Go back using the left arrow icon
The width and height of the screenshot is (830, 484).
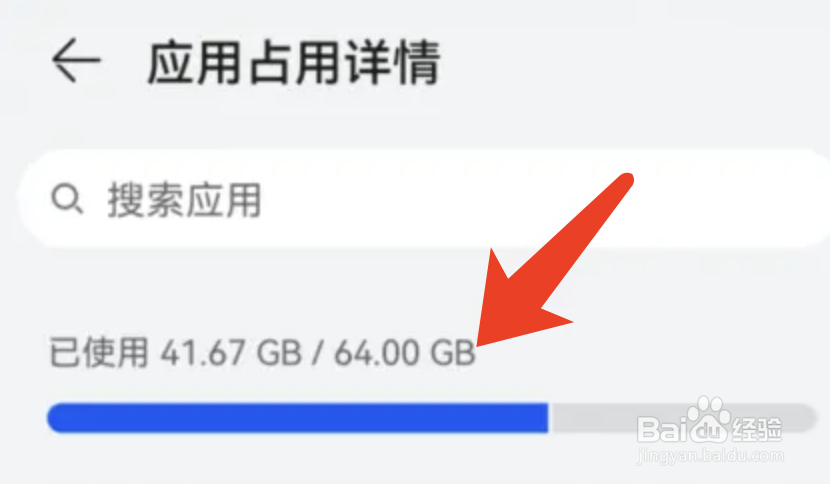tap(76, 60)
